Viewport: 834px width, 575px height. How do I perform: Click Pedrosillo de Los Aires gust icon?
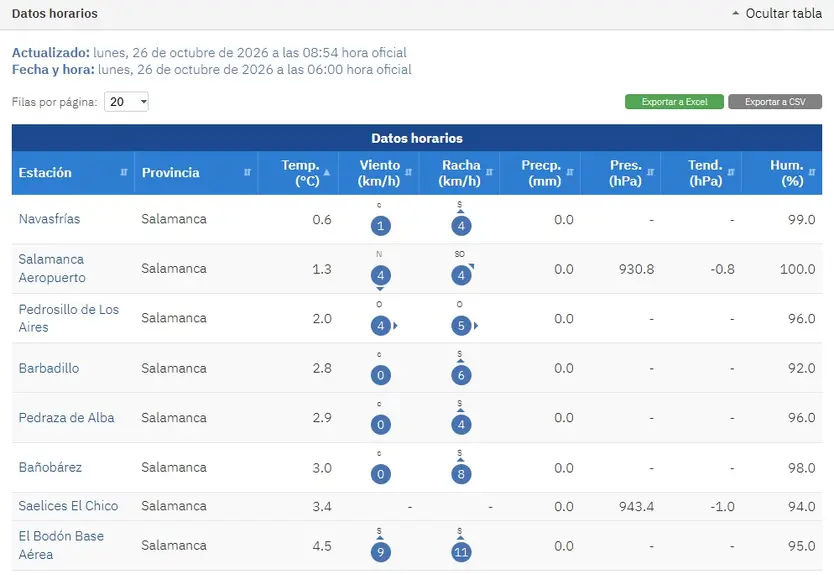[461, 326]
